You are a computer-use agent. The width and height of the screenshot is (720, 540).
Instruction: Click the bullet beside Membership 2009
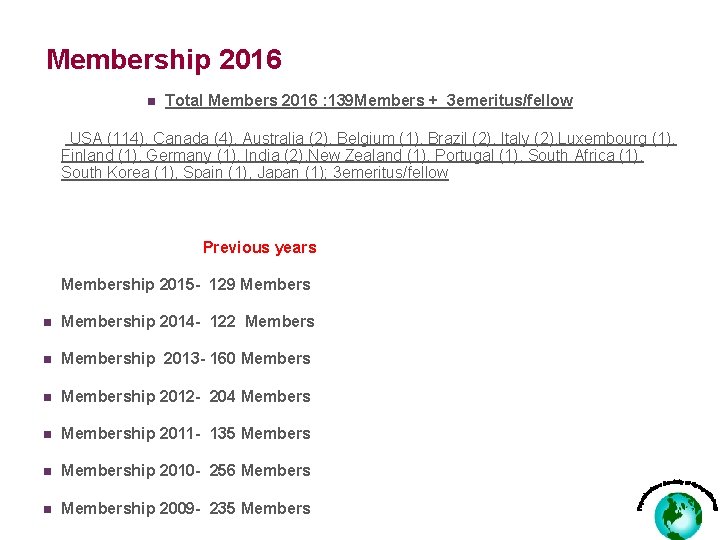[x=47, y=509]
